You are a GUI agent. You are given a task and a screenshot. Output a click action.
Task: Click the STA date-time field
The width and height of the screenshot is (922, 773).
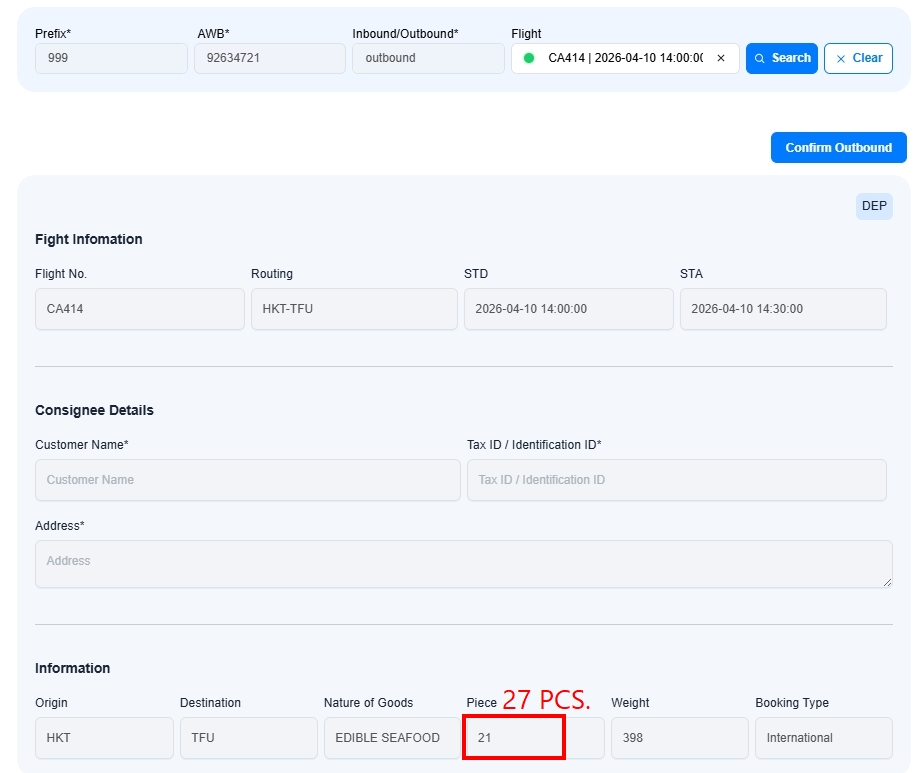[x=783, y=309]
